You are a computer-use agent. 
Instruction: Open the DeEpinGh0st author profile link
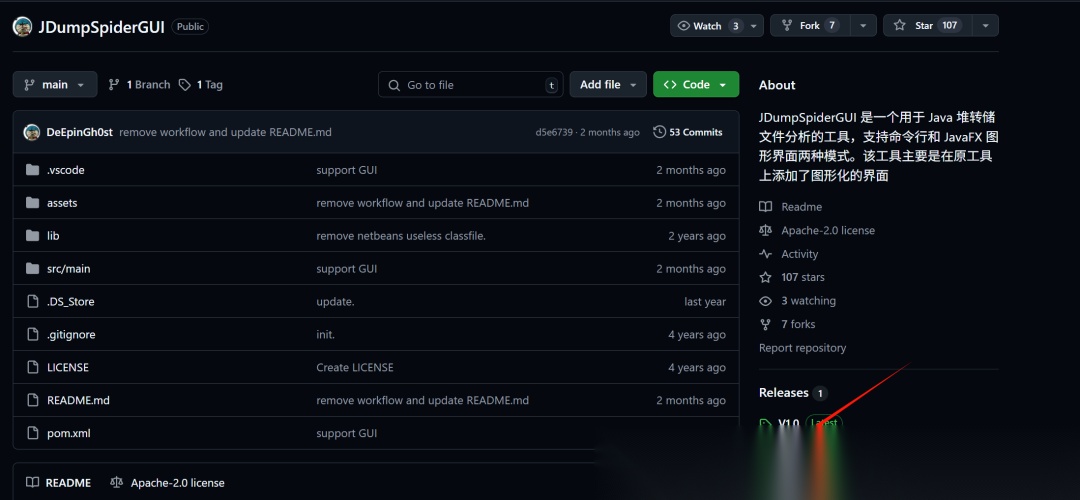point(79,132)
